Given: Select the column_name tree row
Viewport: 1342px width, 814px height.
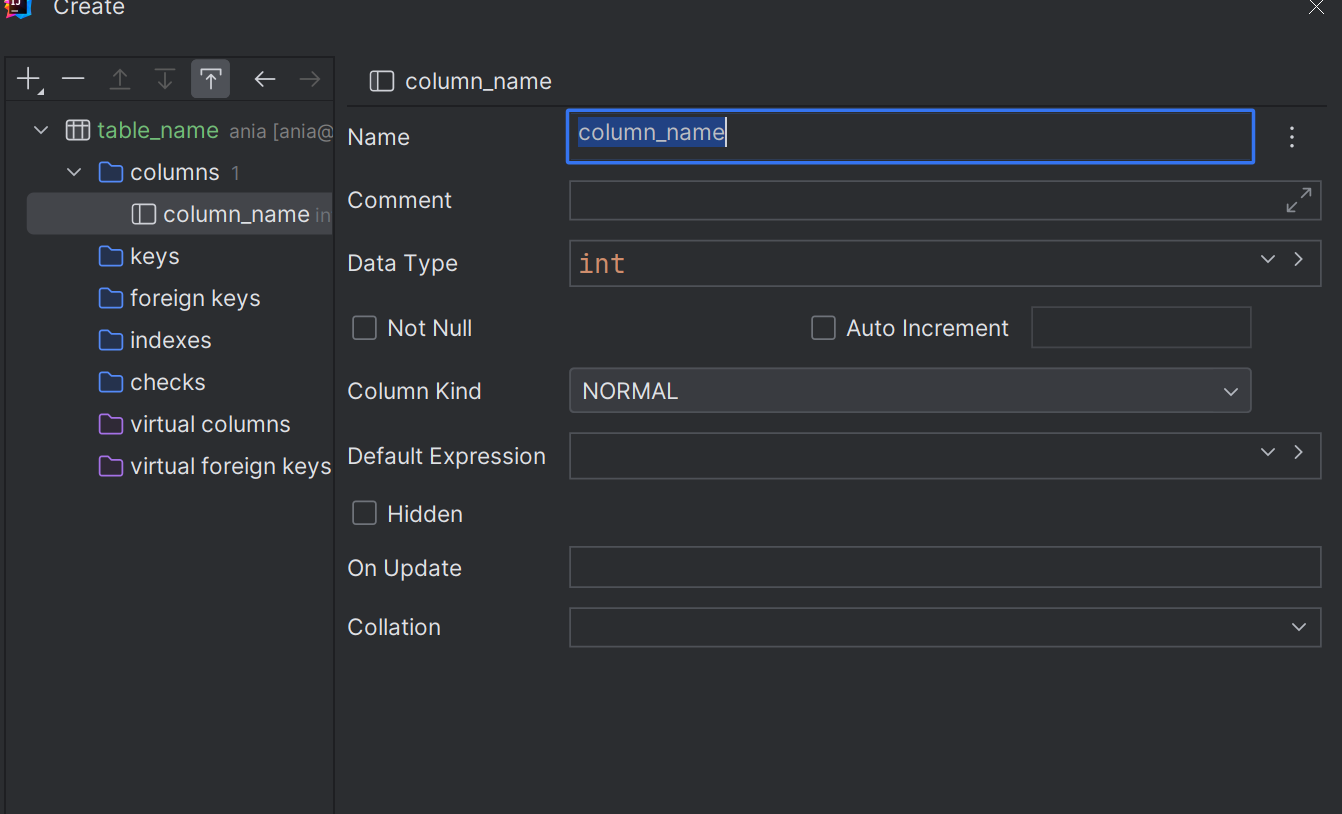Looking at the screenshot, I should click(180, 214).
